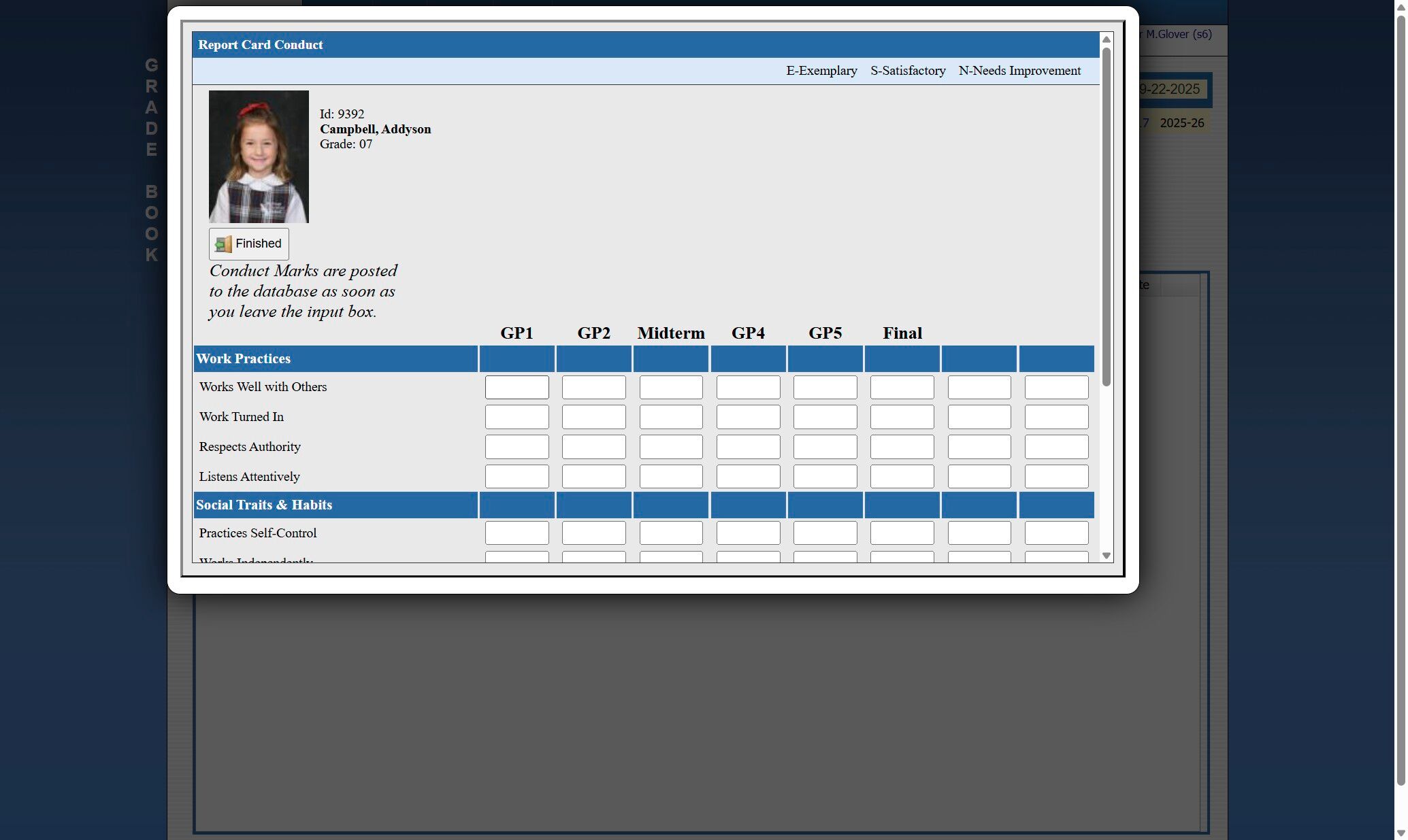The width and height of the screenshot is (1408, 840).
Task: Click GP1 box for Works Well with Others
Action: [x=517, y=387]
